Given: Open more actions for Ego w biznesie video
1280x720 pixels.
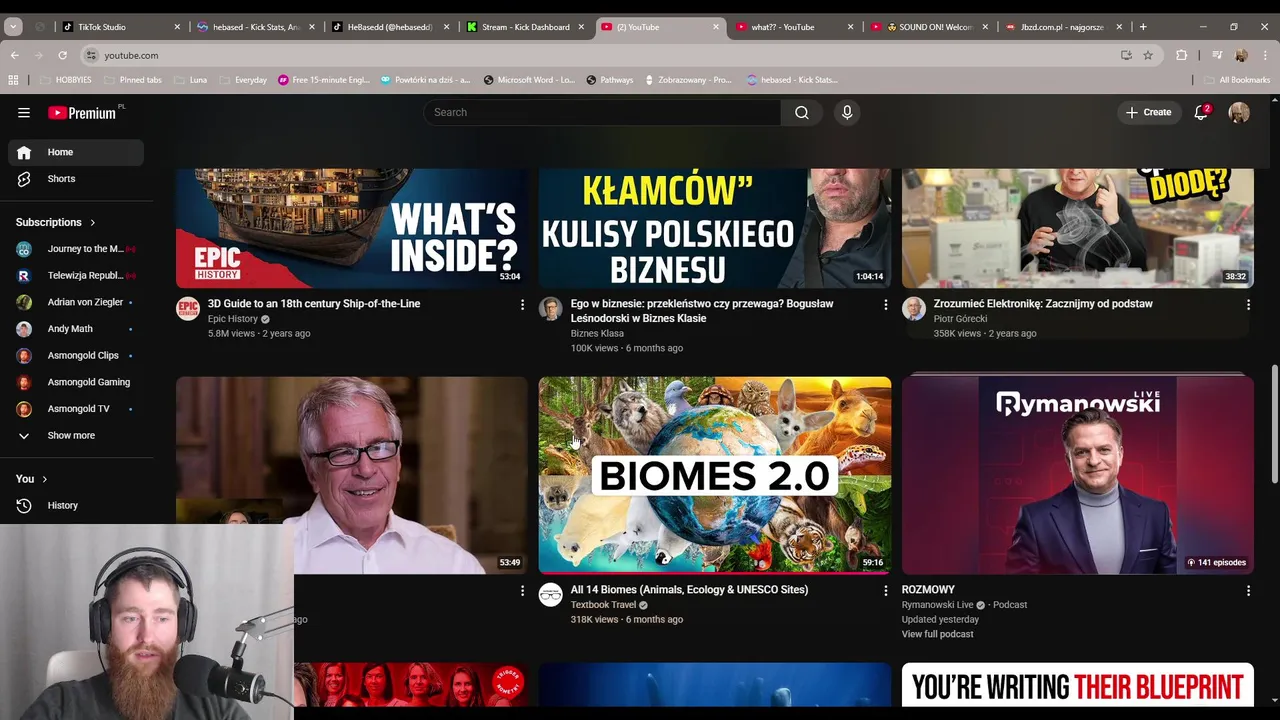Looking at the screenshot, I should click(885, 304).
